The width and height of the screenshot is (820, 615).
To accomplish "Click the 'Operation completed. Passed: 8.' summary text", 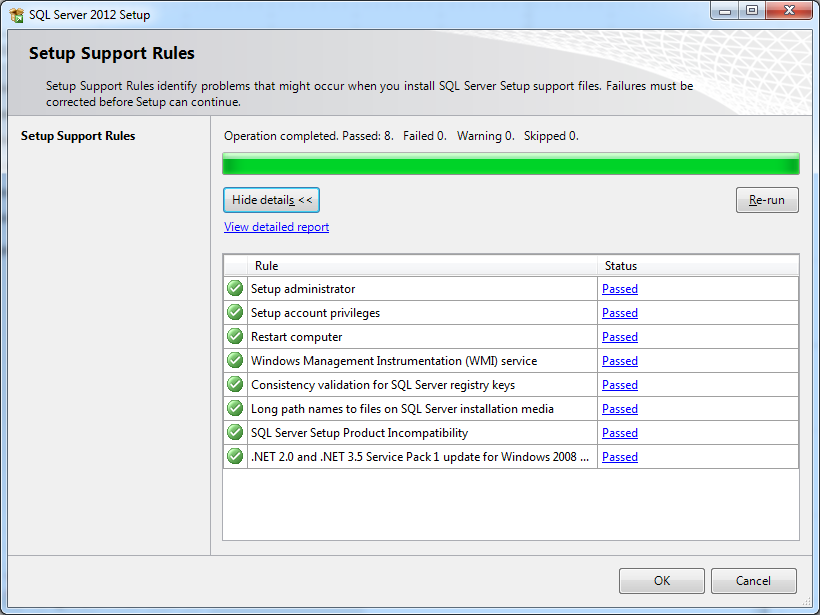I will click(x=309, y=136).
